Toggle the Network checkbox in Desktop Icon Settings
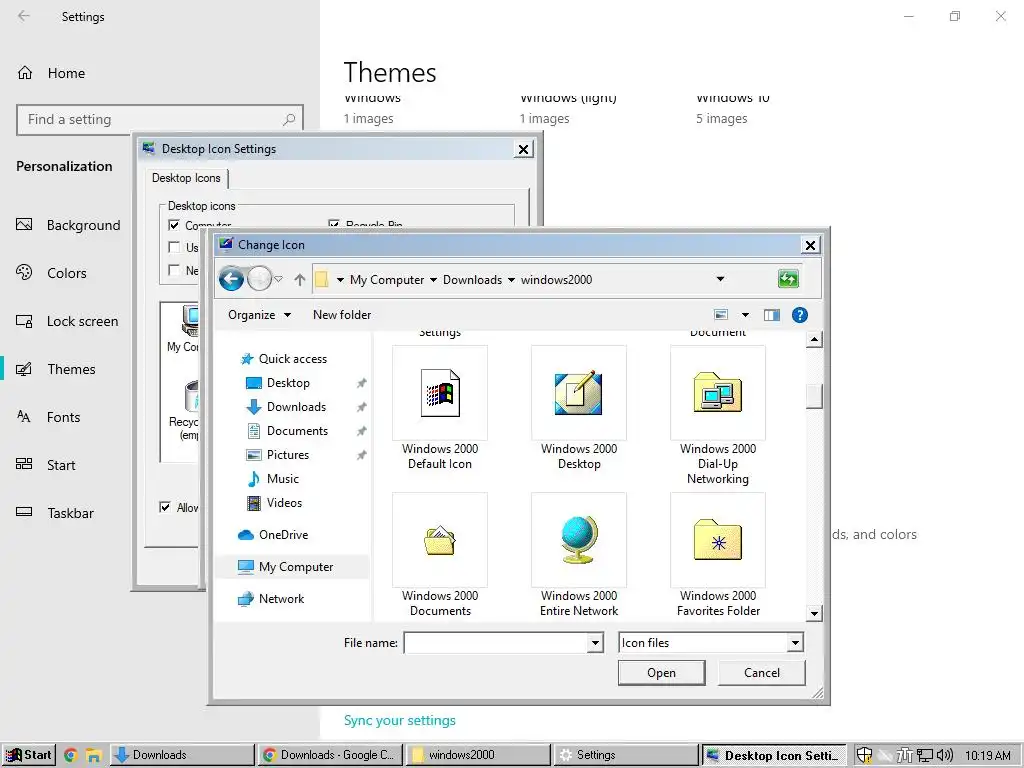The height and width of the screenshot is (768, 1024). pos(174,270)
